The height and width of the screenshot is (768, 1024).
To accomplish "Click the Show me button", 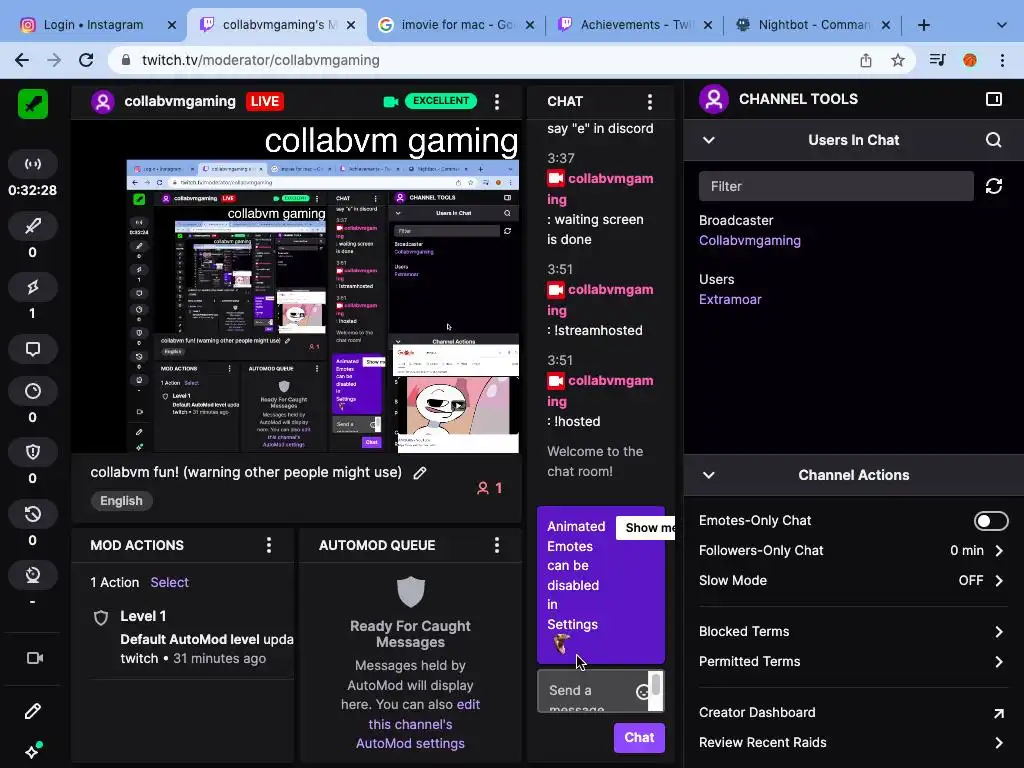I will pos(646,528).
